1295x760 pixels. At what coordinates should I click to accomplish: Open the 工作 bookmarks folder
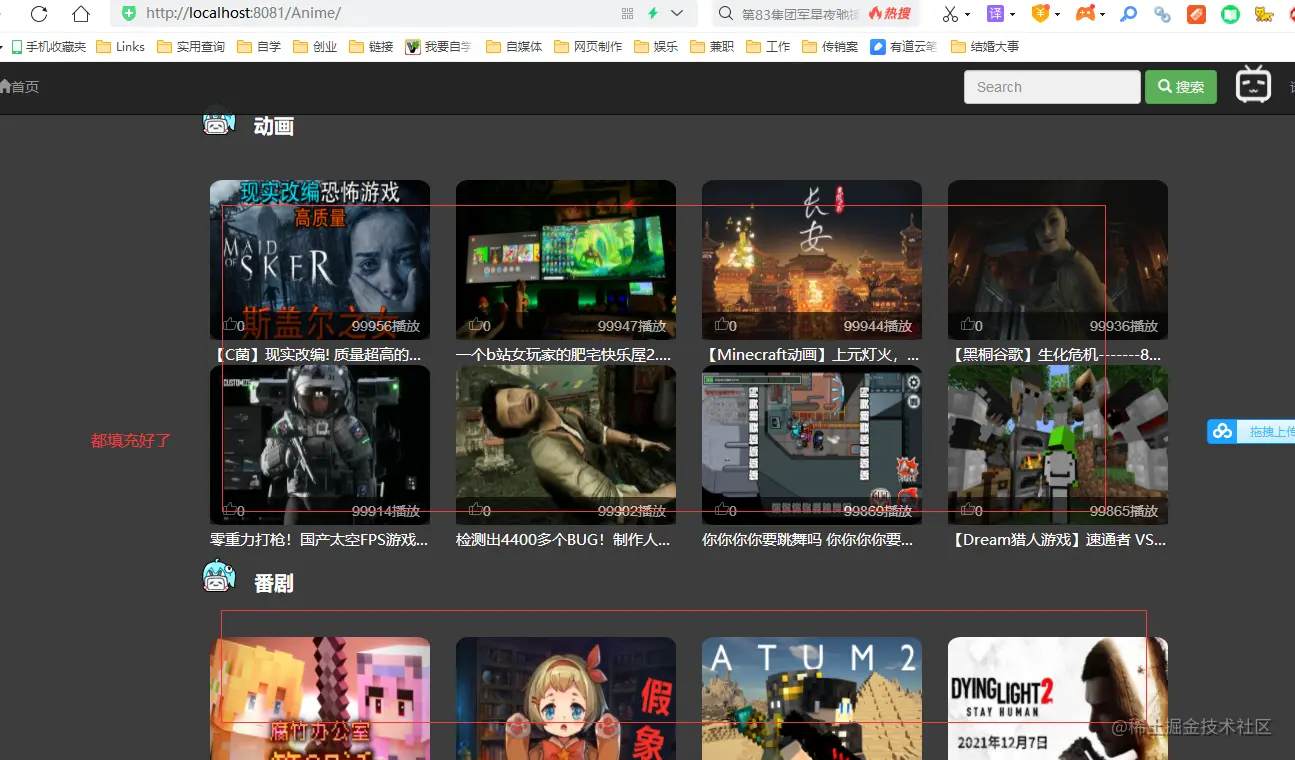pyautogui.click(x=768, y=47)
